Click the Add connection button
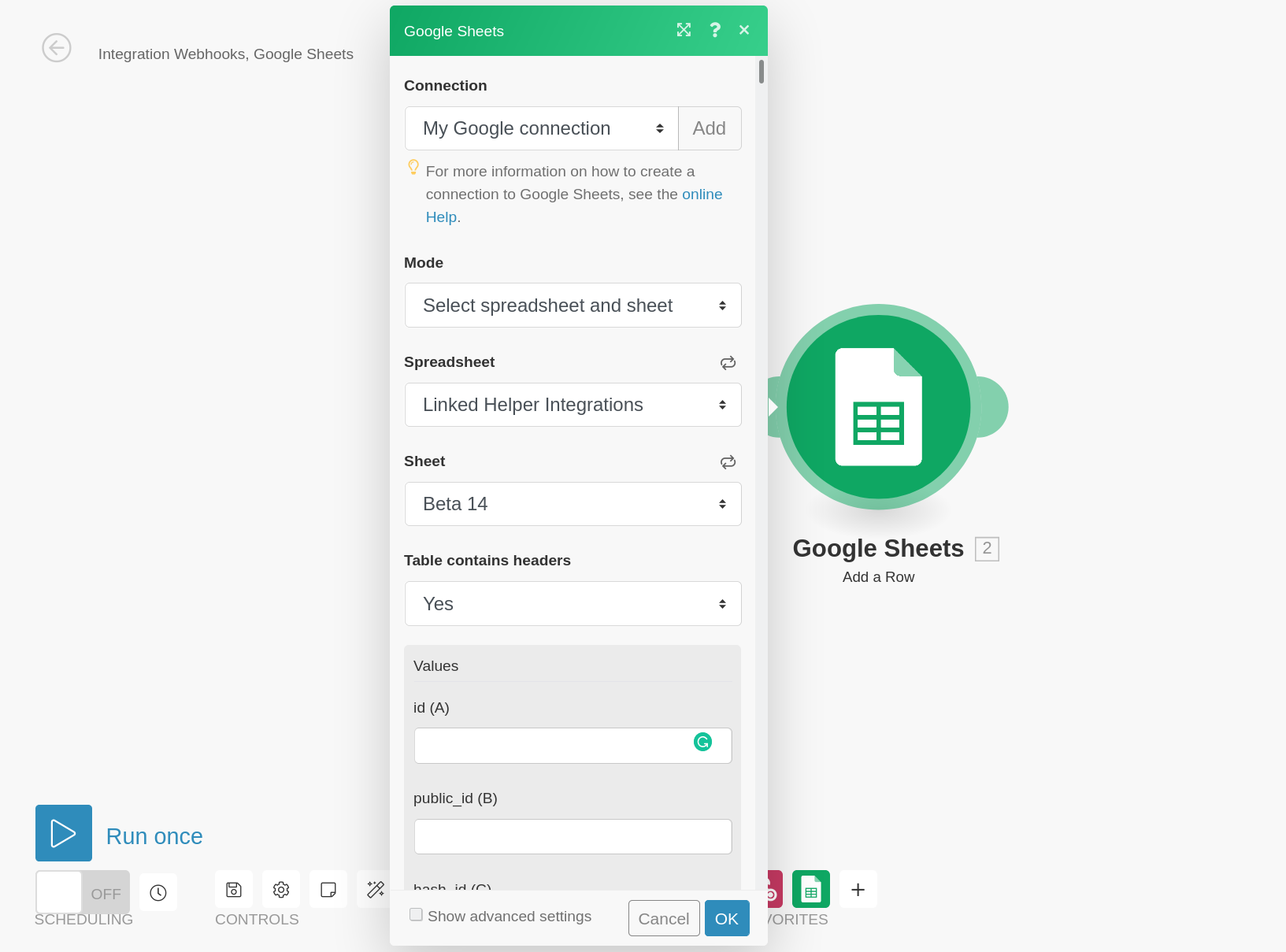The width and height of the screenshot is (1286, 952). click(709, 128)
